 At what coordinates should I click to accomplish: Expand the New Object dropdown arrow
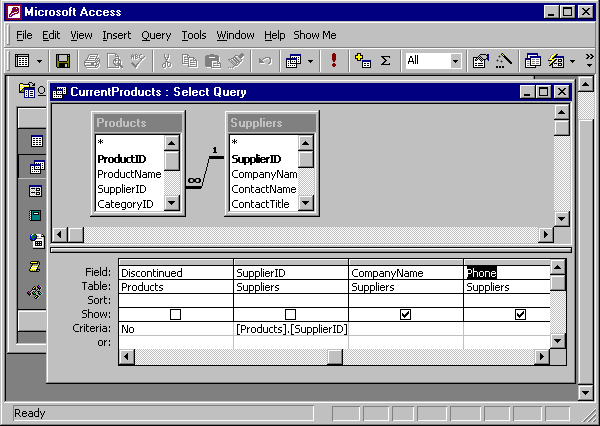pos(572,61)
